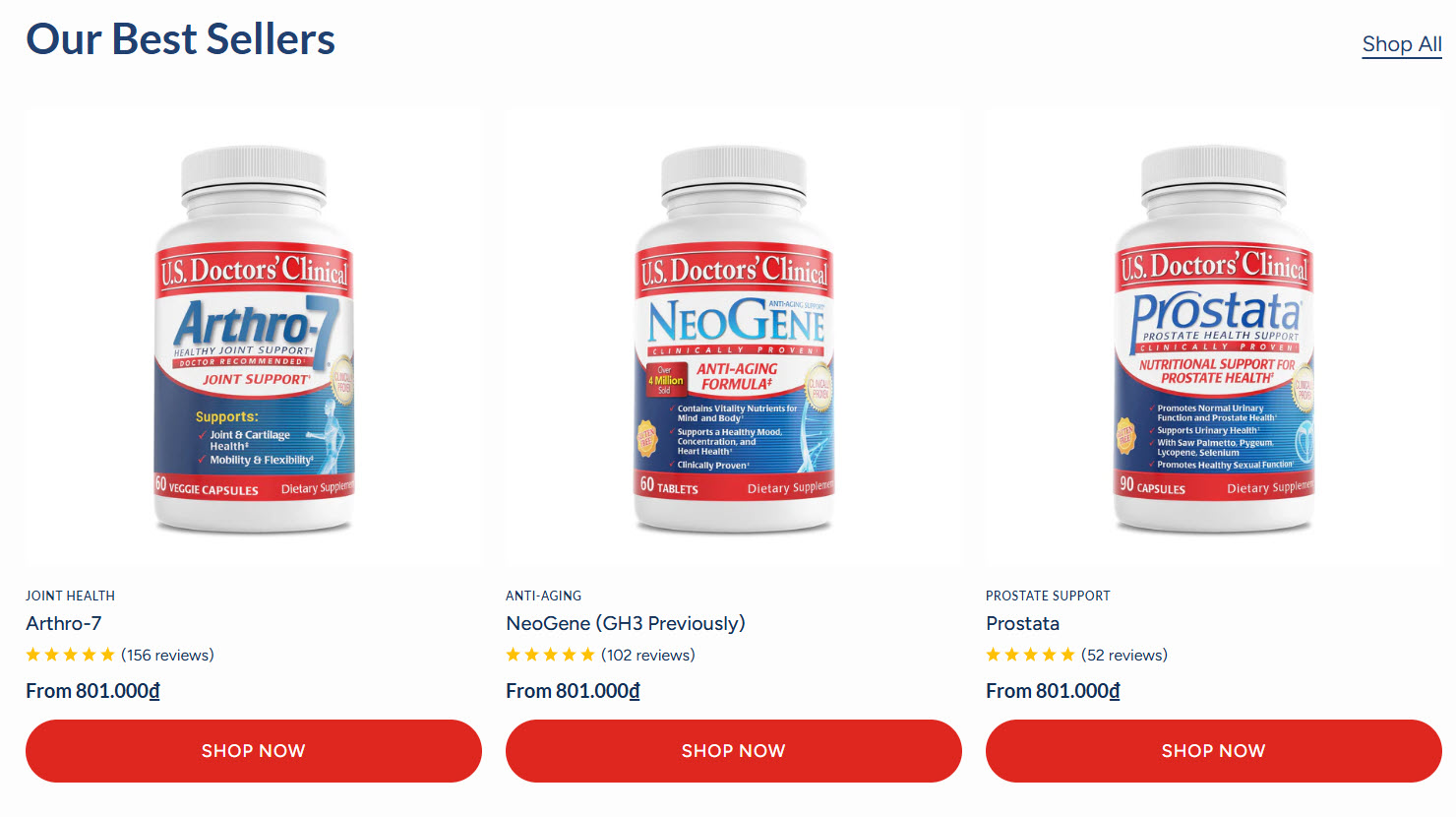
Task: Open the Shop All link
Action: [x=1402, y=44]
